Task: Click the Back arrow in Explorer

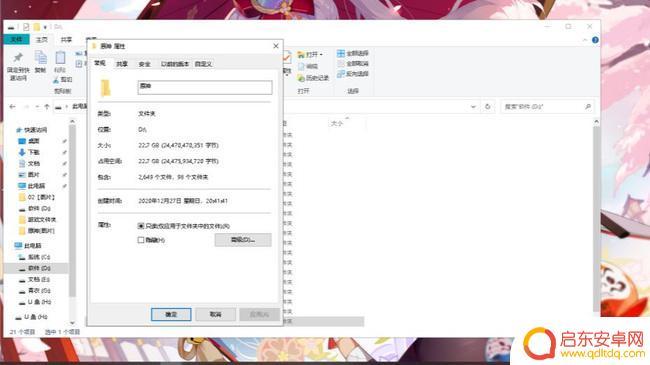Action: tap(12, 107)
